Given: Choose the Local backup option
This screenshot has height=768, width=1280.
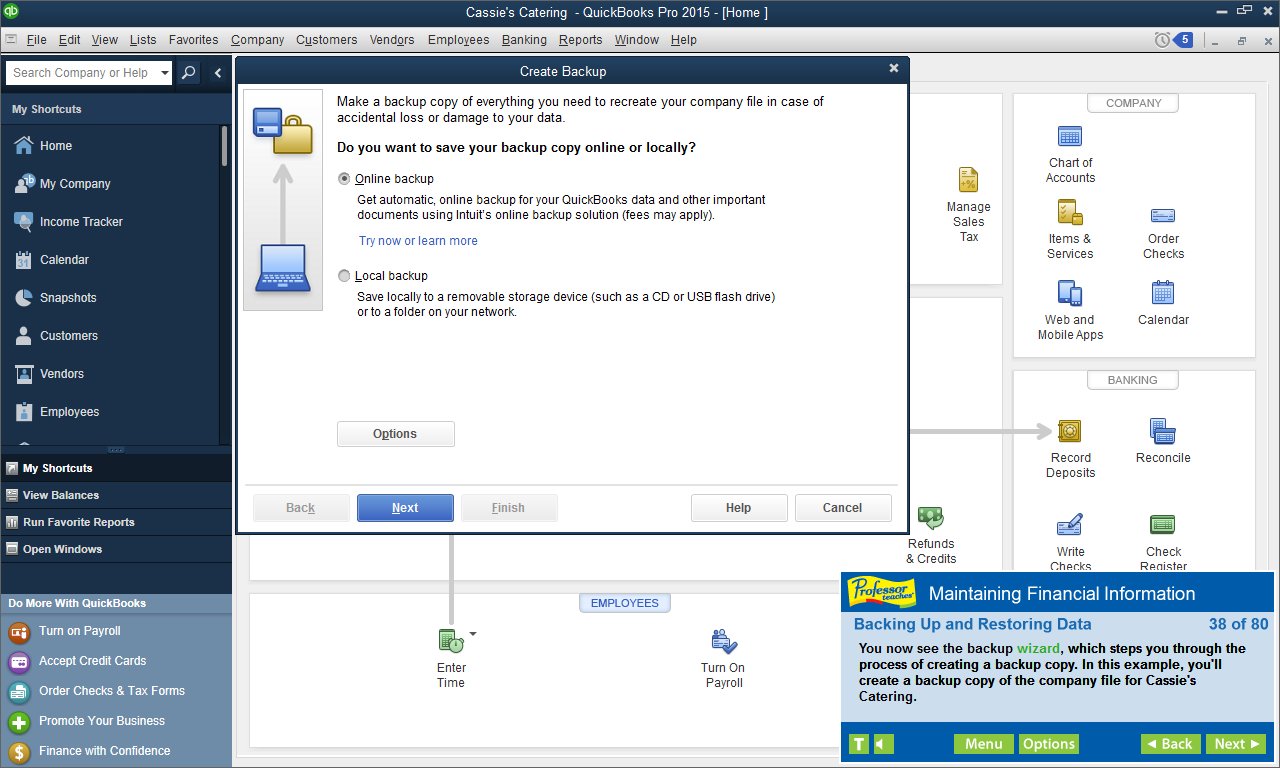Looking at the screenshot, I should [344, 275].
